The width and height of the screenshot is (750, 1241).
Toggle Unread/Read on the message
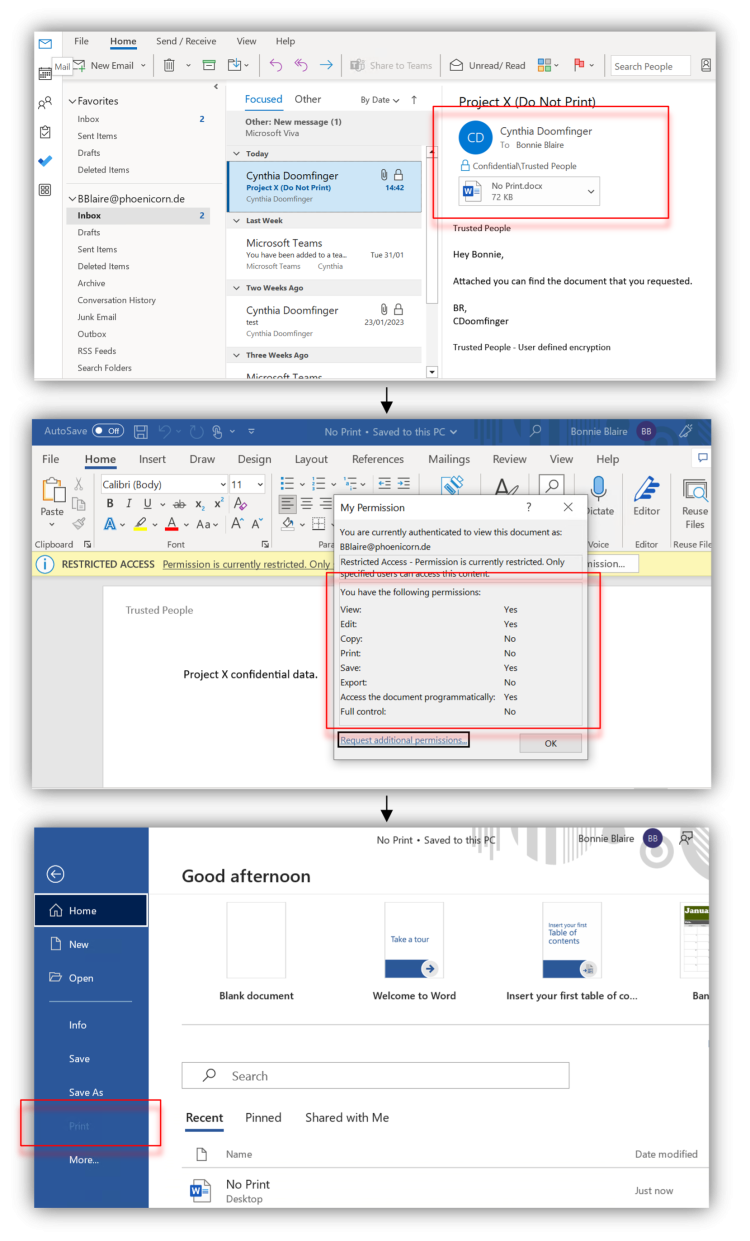coord(487,66)
